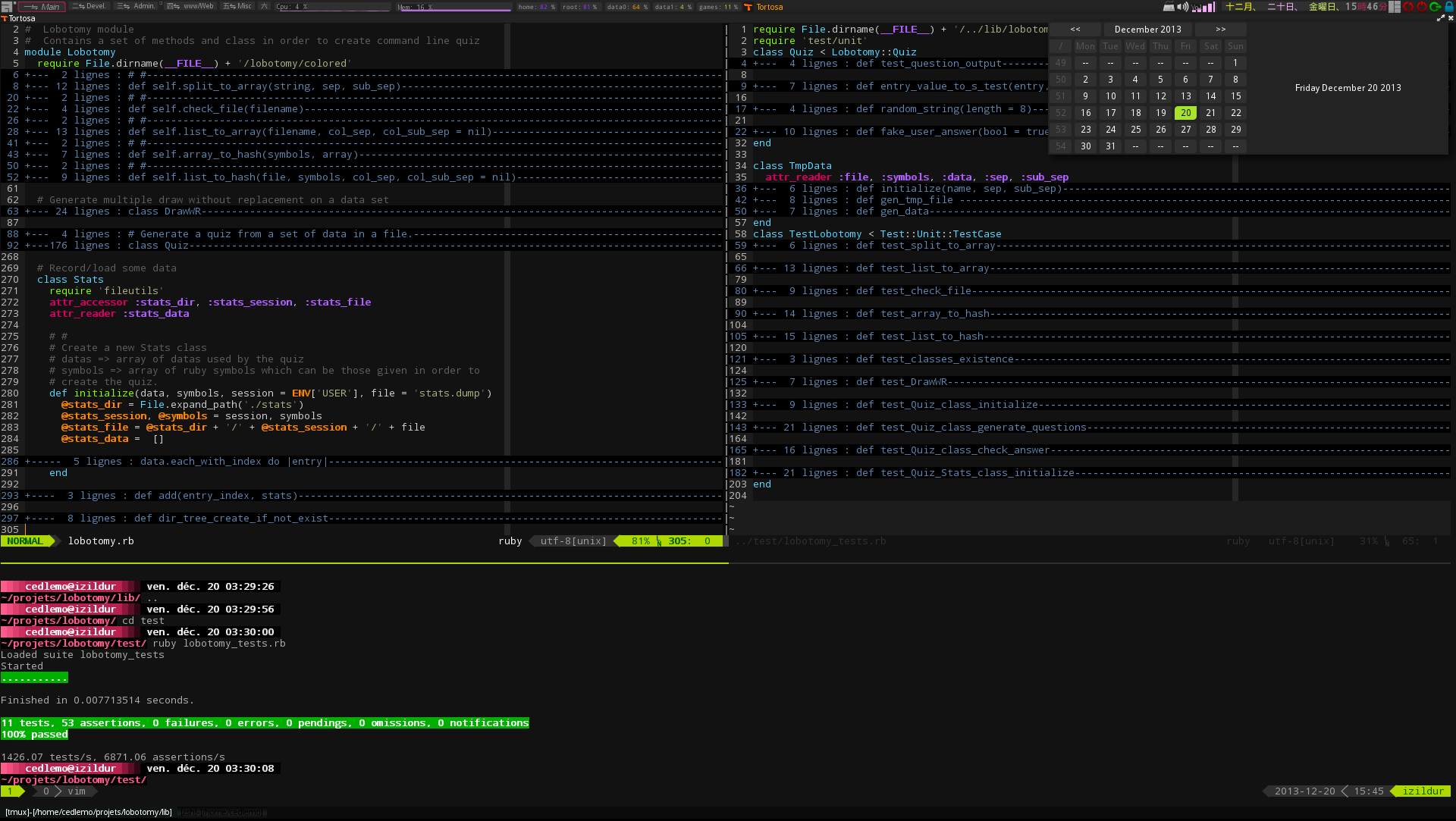This screenshot has height=821, width=1456.
Task: Select day 31 in the calendar
Action: [x=1110, y=146]
